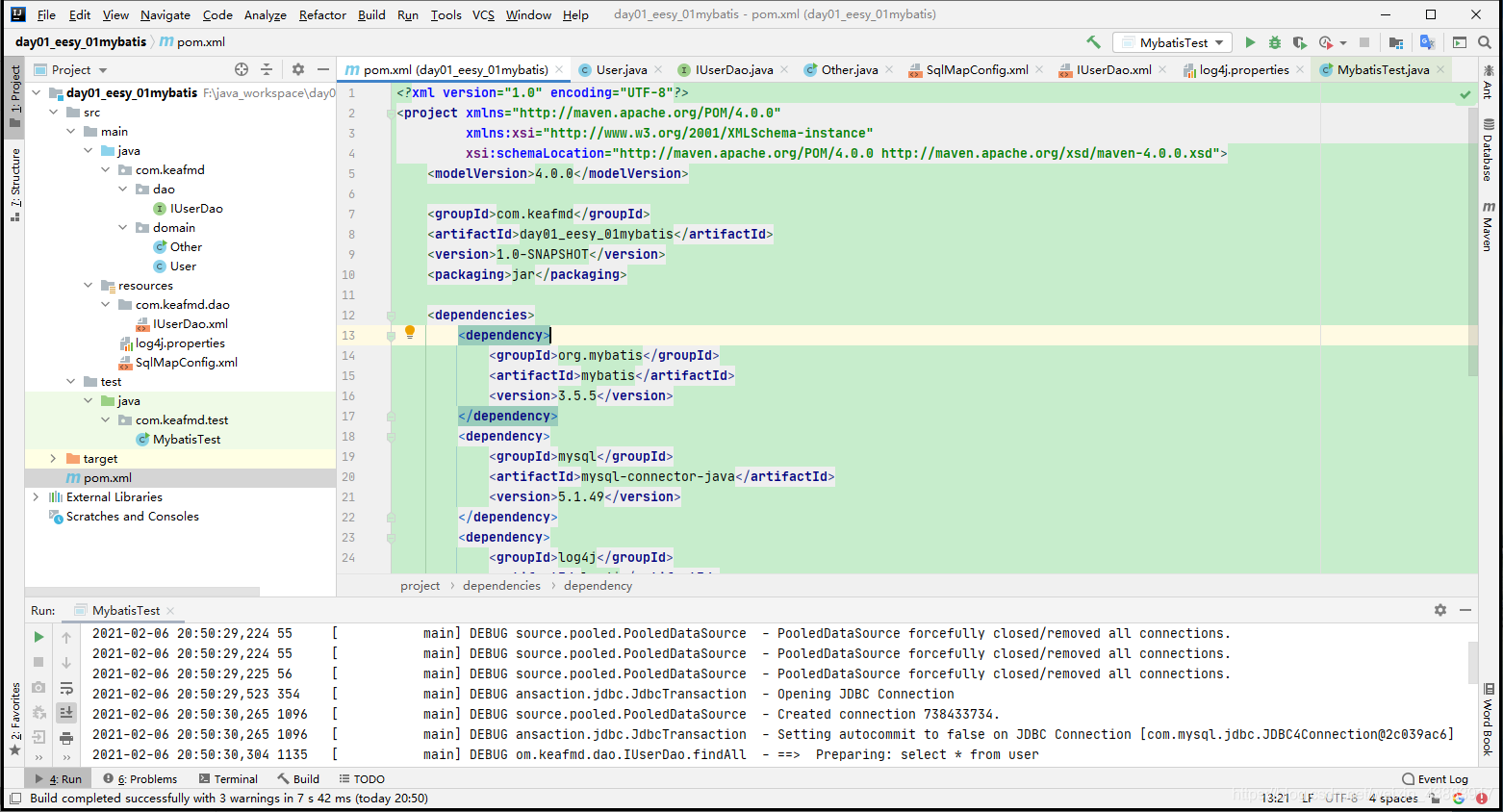This screenshot has height=812, width=1503.
Task: Collapse the test folder
Action: (x=70, y=382)
